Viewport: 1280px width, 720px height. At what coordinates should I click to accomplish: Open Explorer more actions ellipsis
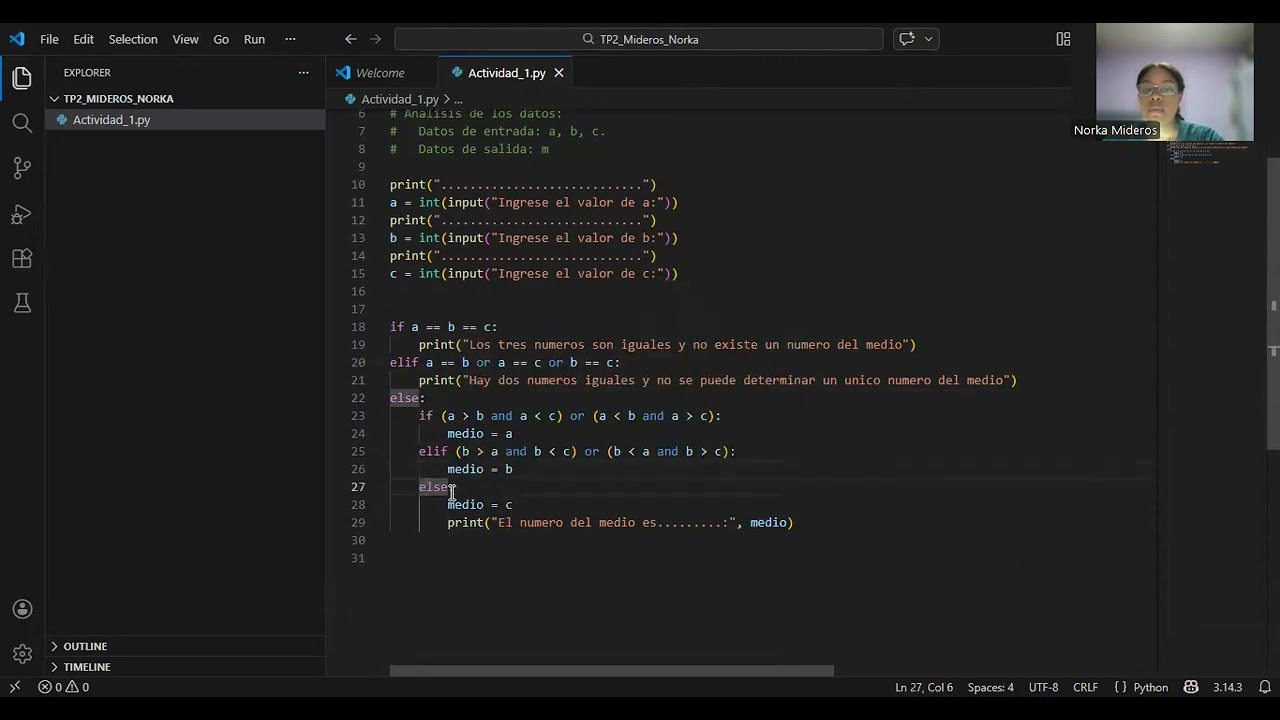point(303,72)
